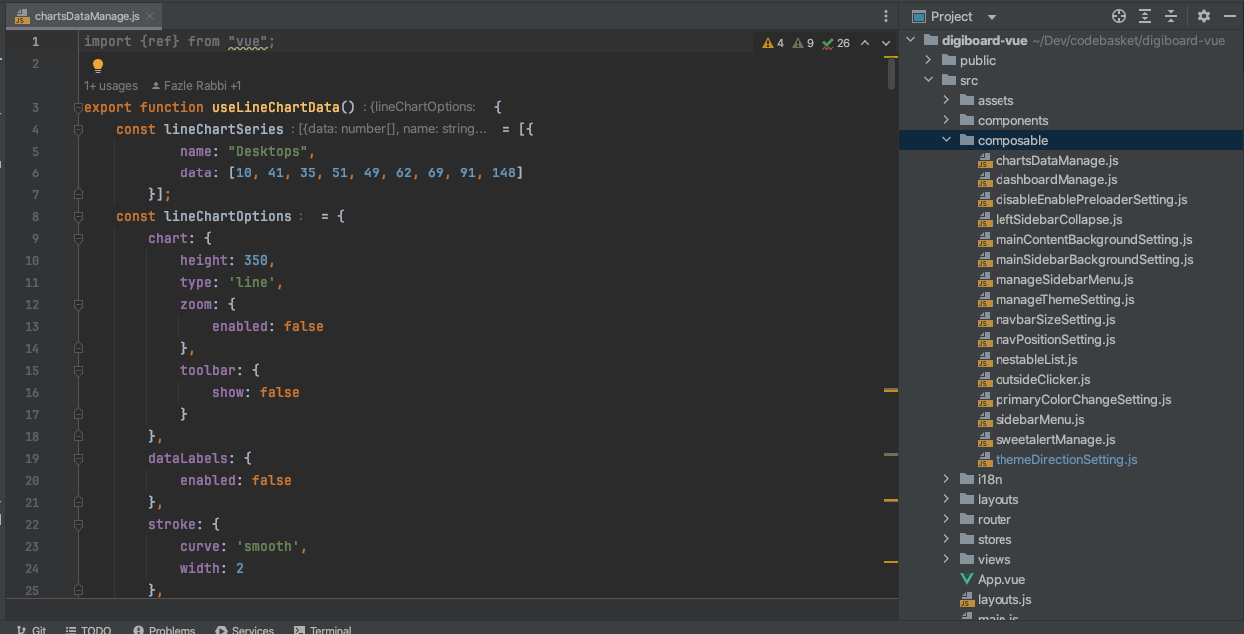Toggle fold marker beside lineChartOptions declaration
1244x634 pixels.
pyautogui.click(x=78, y=216)
